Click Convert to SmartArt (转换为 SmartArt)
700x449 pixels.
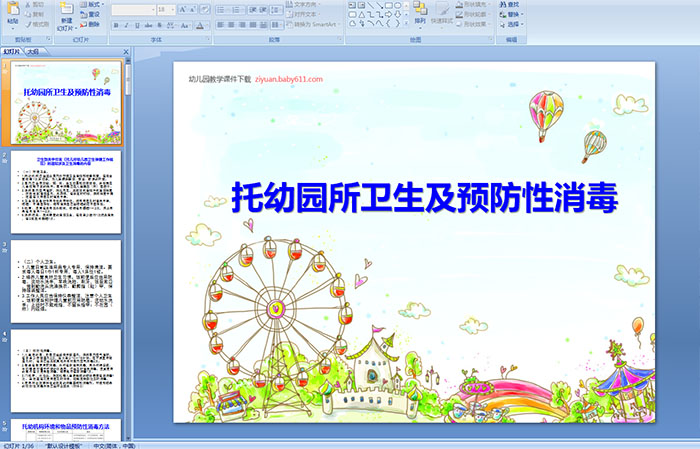click(313, 24)
